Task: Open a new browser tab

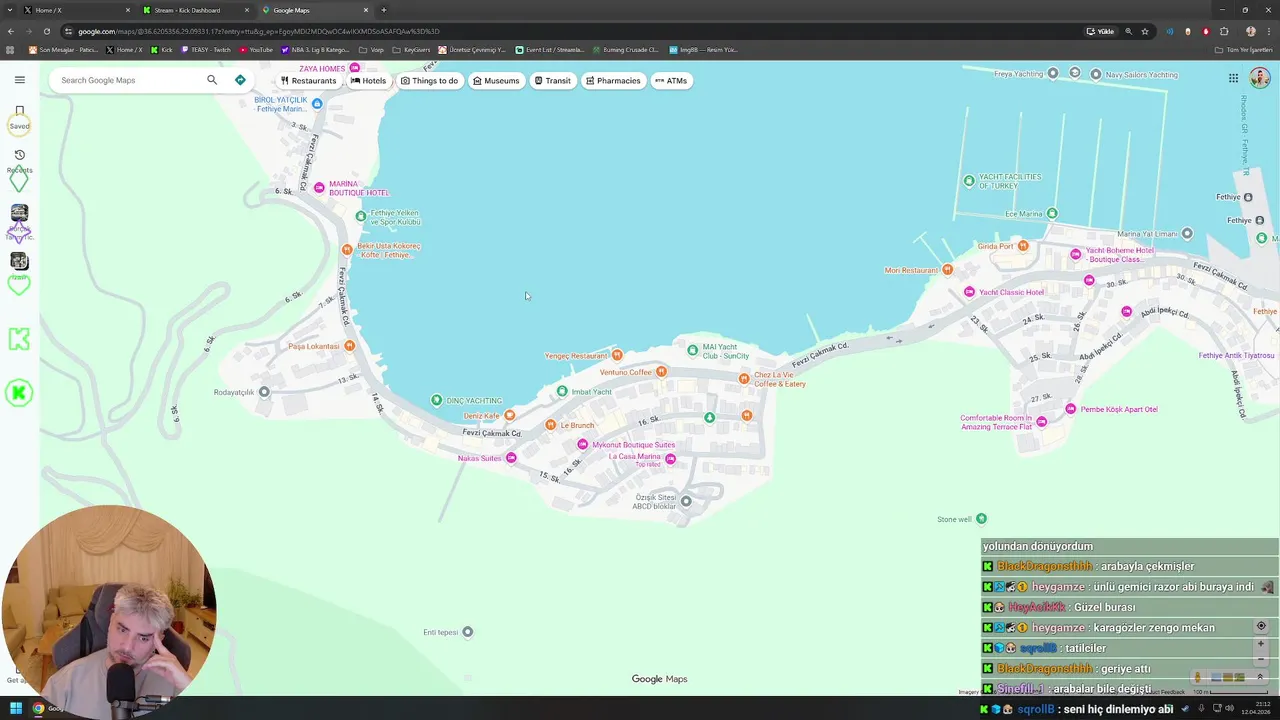Action: tap(383, 10)
